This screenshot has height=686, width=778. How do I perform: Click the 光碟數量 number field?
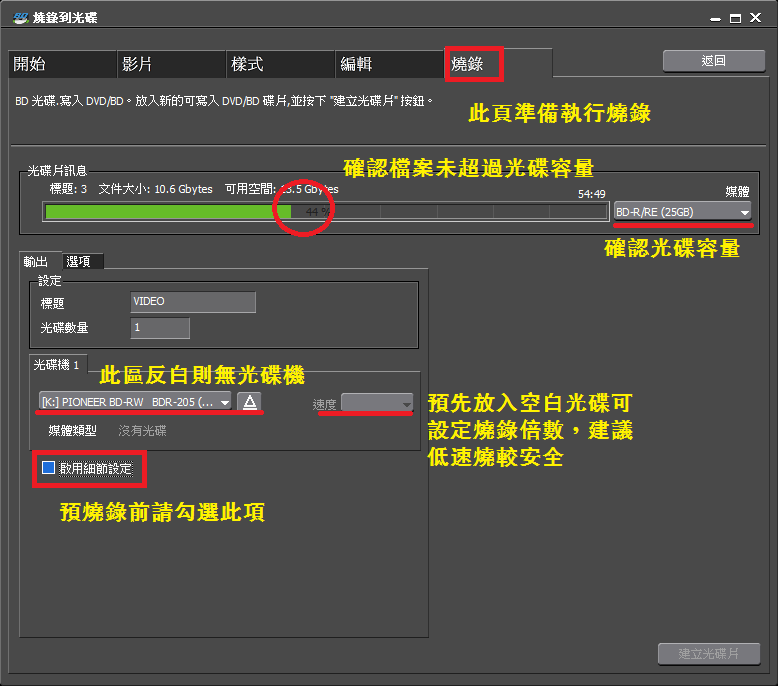click(160, 328)
